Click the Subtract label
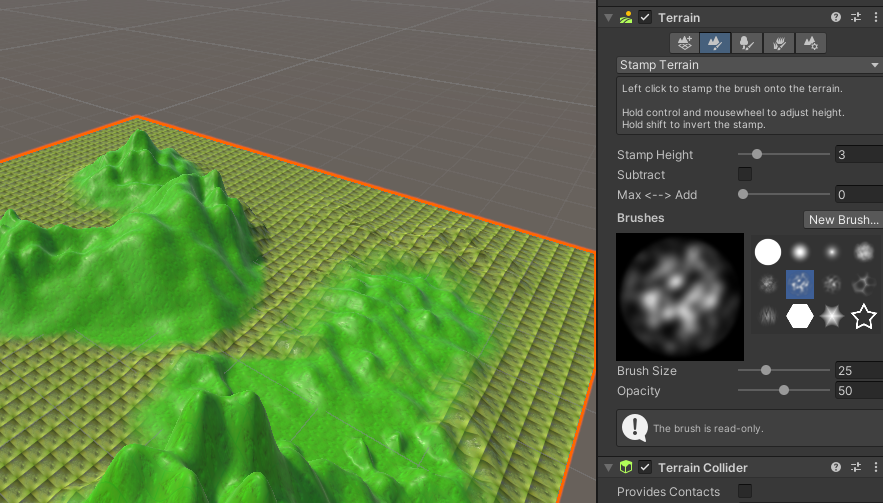This screenshot has width=883, height=503. coord(641,175)
